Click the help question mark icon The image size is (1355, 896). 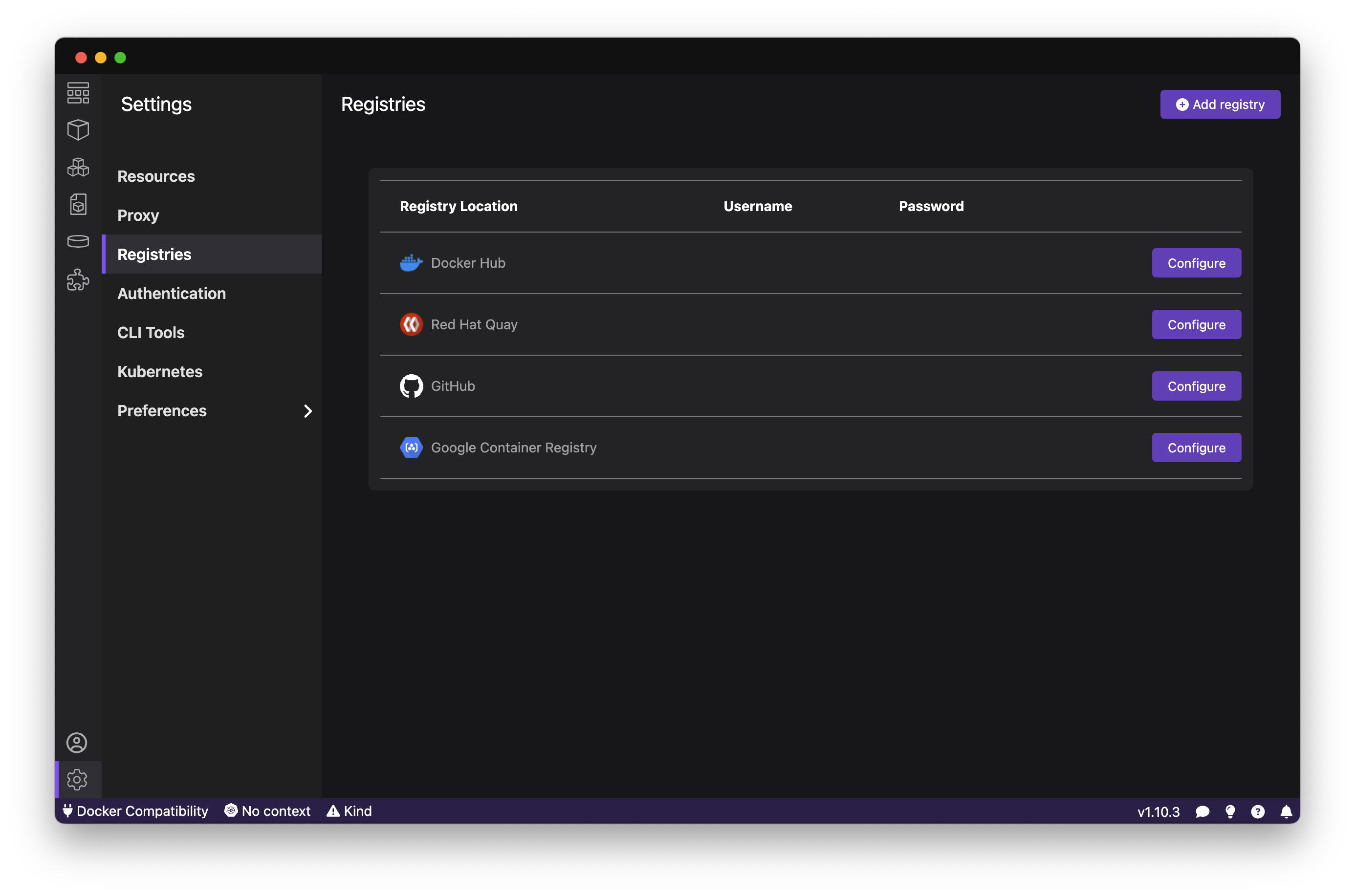tap(1258, 811)
